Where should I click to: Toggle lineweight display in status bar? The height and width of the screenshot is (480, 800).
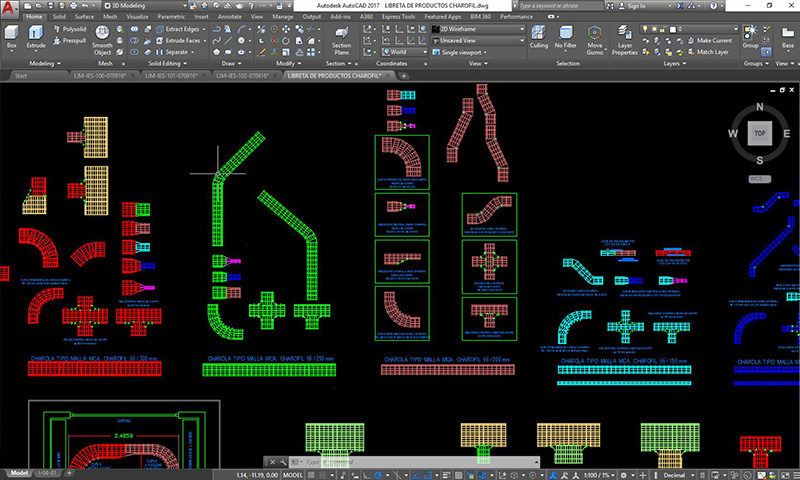[446, 475]
